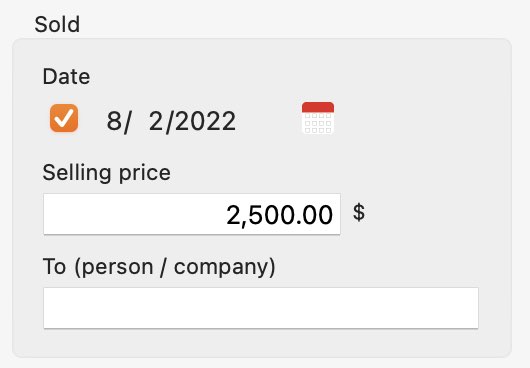Viewport: 530px width, 368px height.
Task: Click the Selling price label
Action: coord(106,173)
